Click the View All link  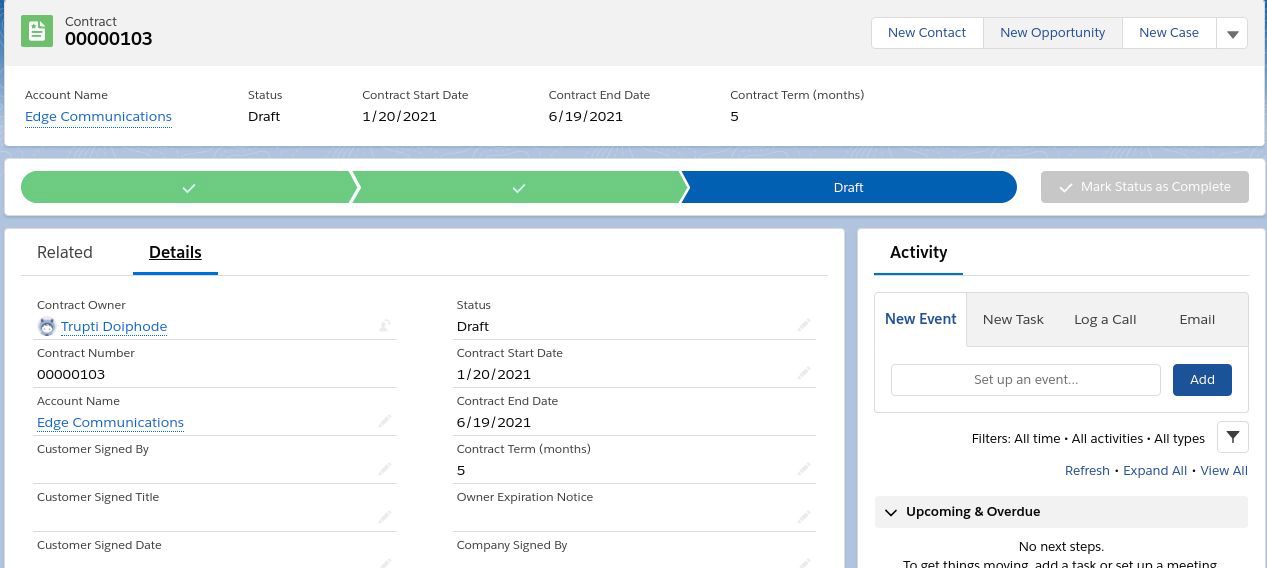pos(1224,470)
